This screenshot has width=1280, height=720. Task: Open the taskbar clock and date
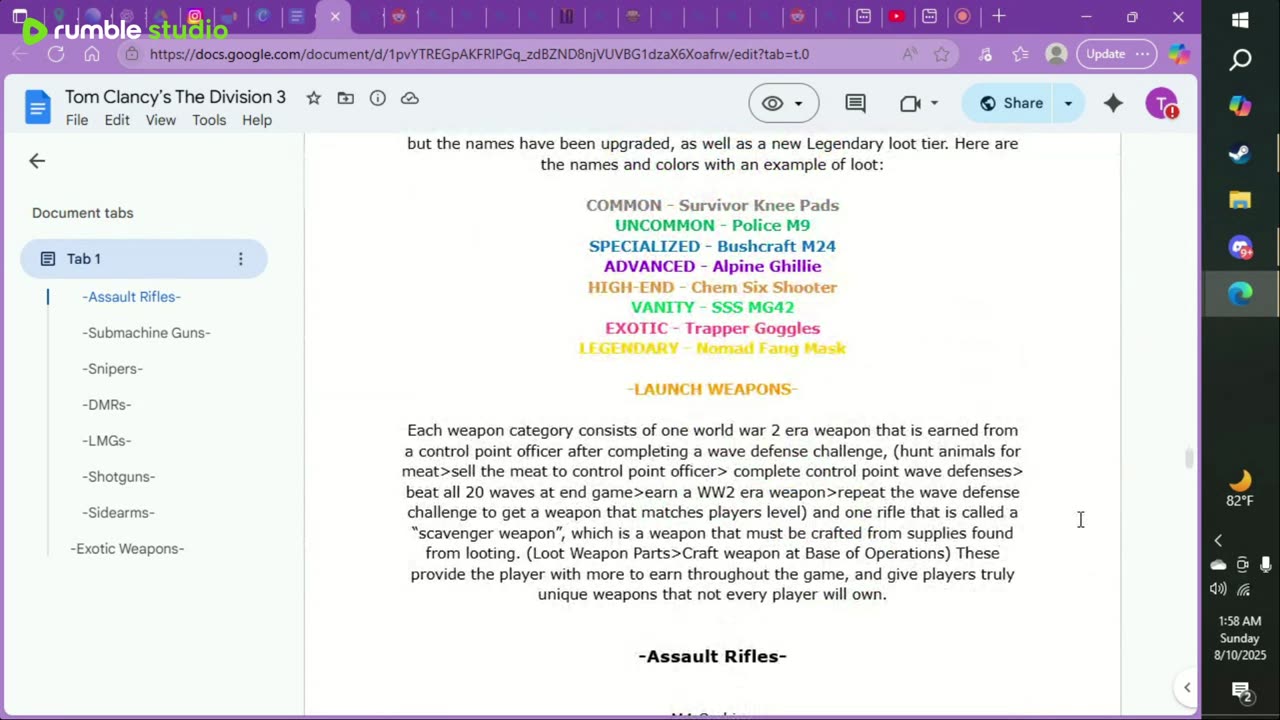click(x=1240, y=638)
